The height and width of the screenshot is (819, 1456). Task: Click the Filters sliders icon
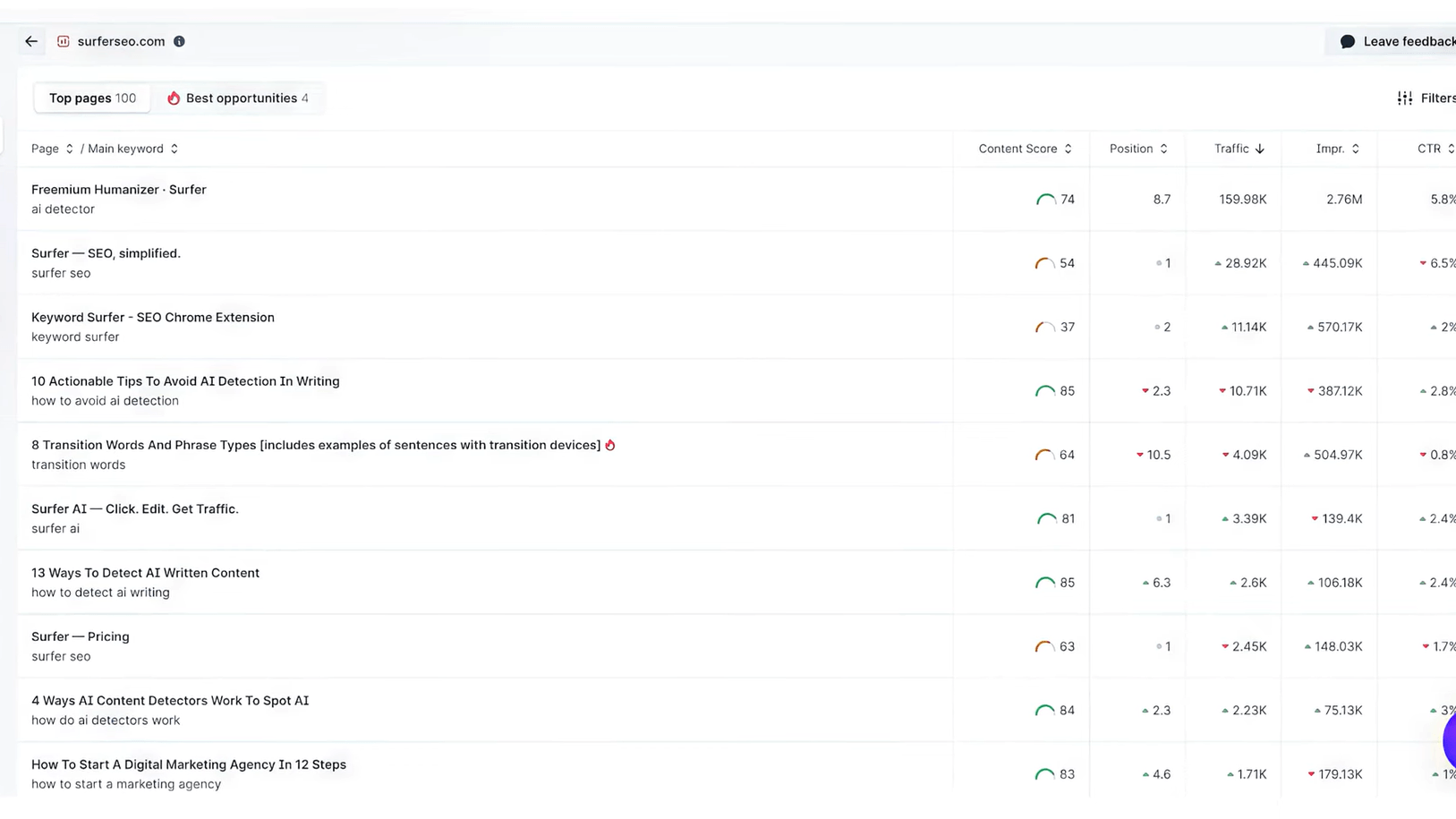point(1405,98)
